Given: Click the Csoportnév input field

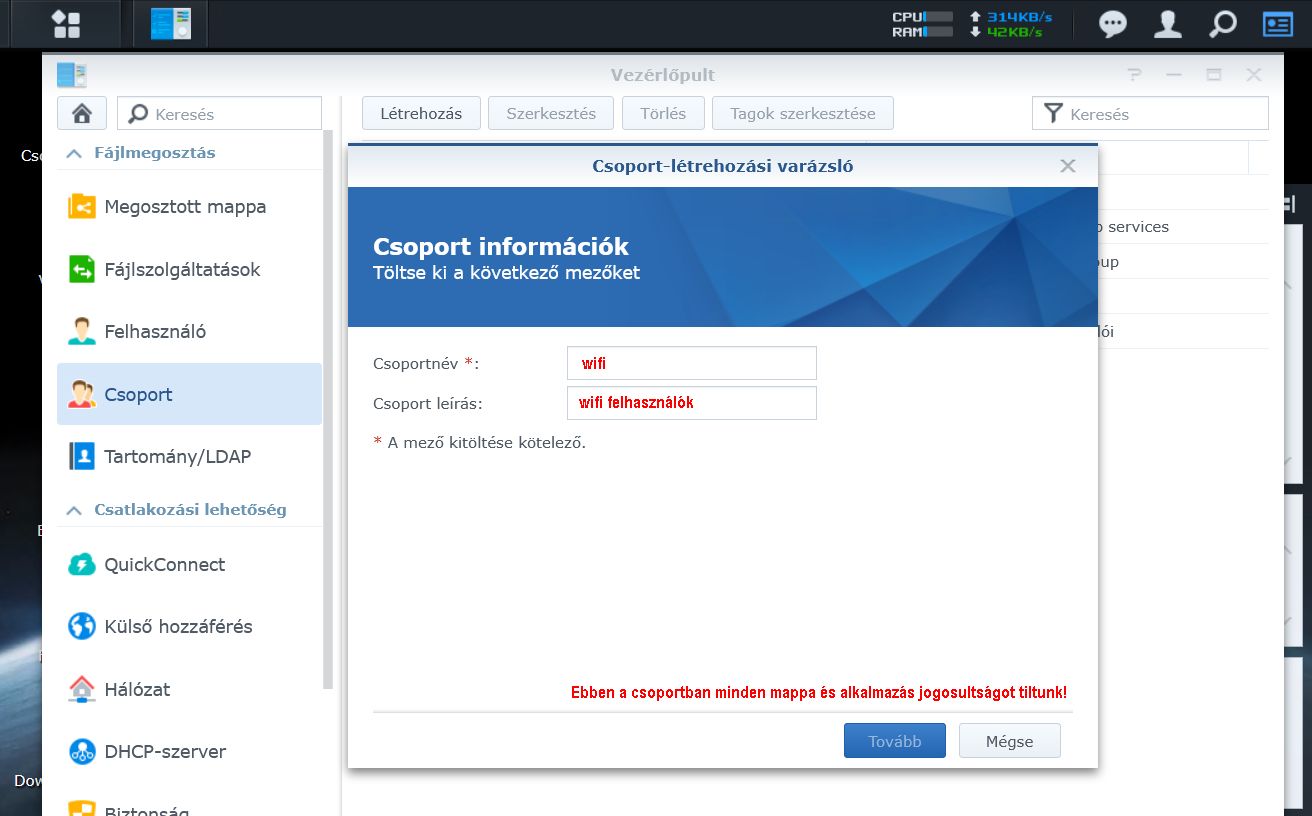Looking at the screenshot, I should pyautogui.click(x=691, y=363).
